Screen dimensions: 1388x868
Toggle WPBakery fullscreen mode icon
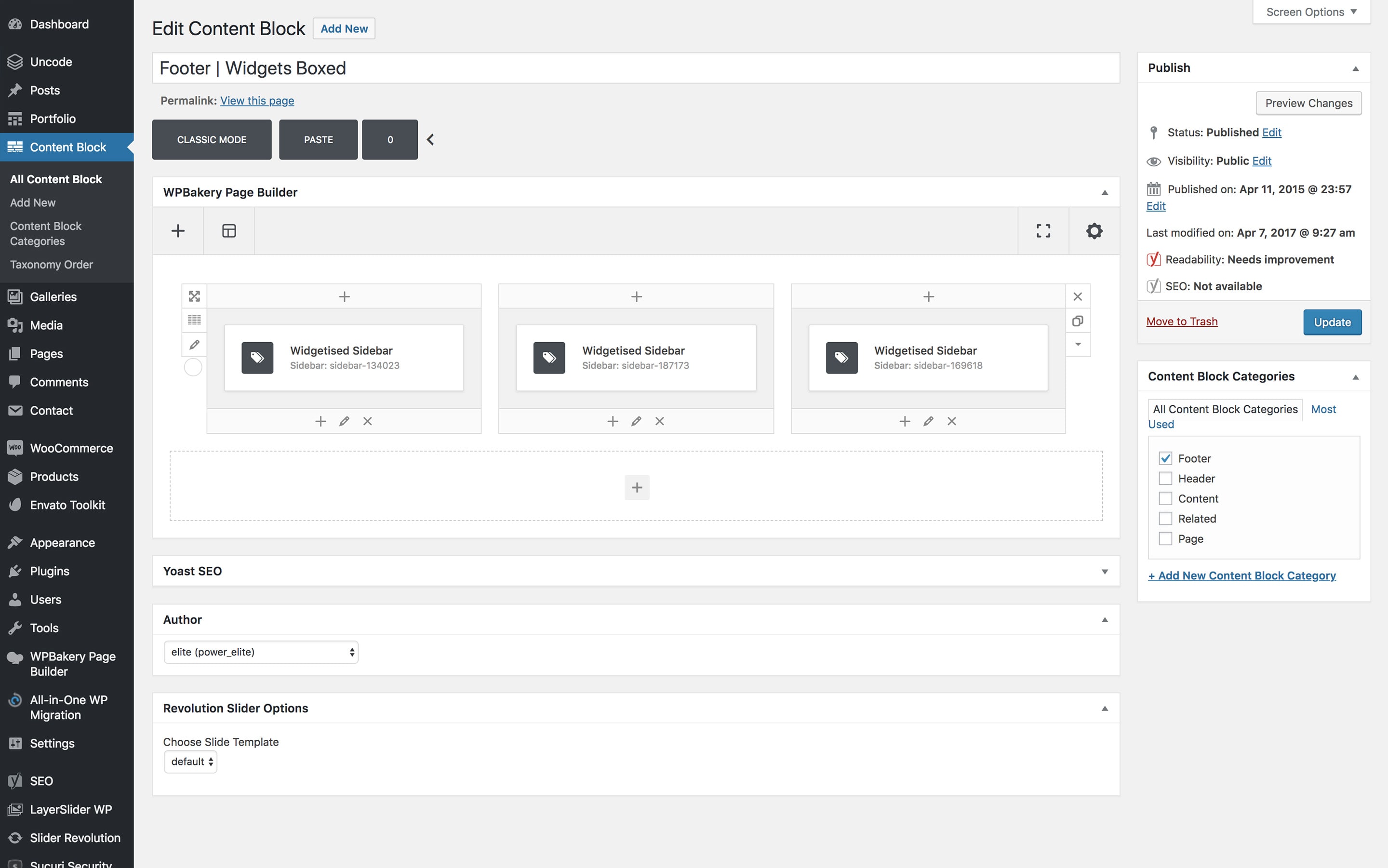coord(1043,231)
